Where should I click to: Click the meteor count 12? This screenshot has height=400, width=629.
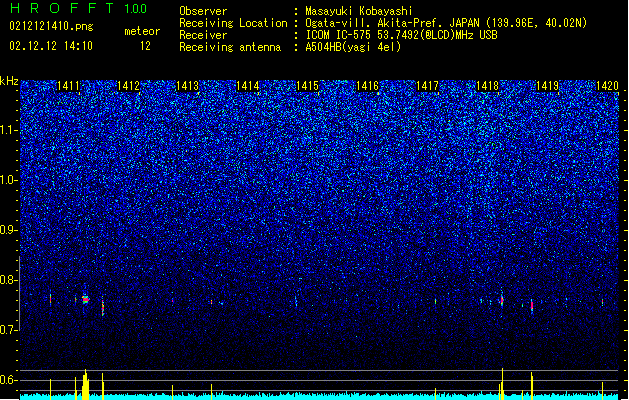(145, 46)
